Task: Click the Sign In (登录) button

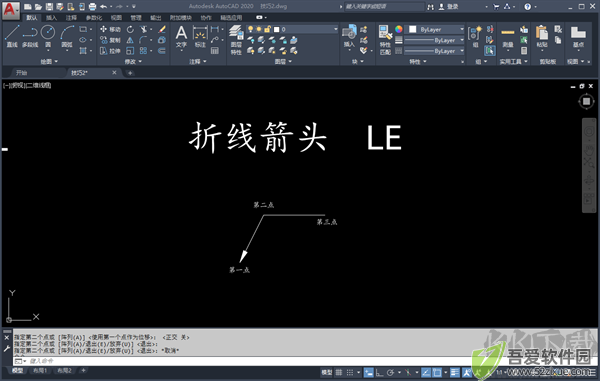Action: [x=448, y=7]
